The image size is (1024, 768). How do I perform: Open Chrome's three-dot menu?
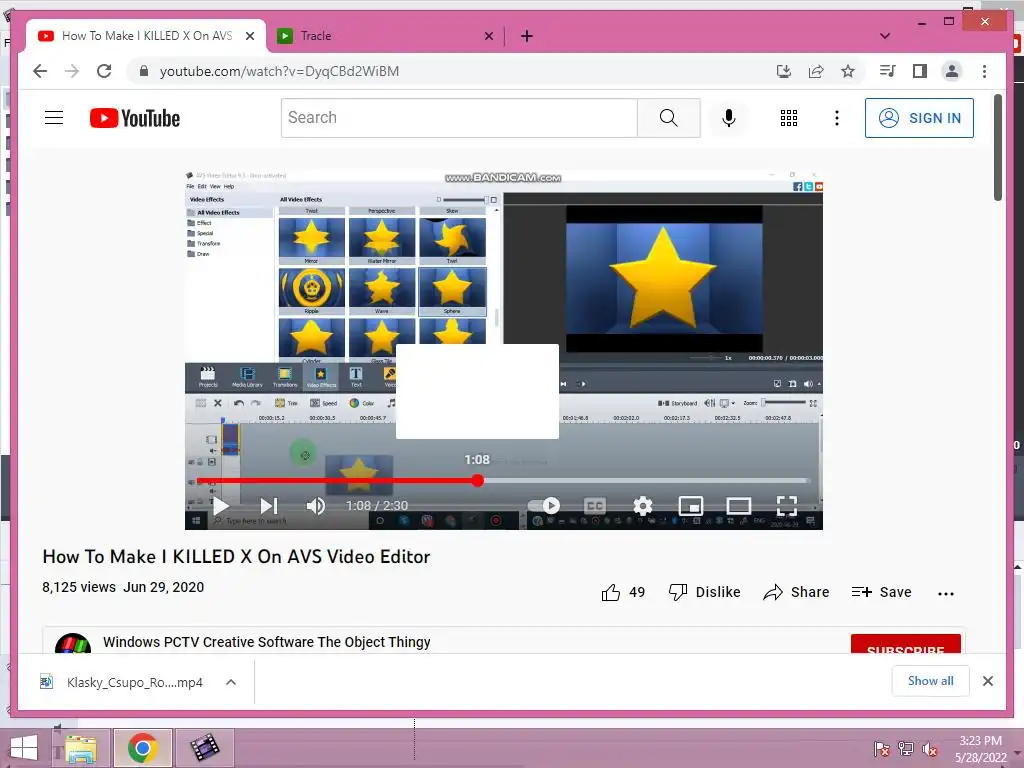click(x=984, y=71)
